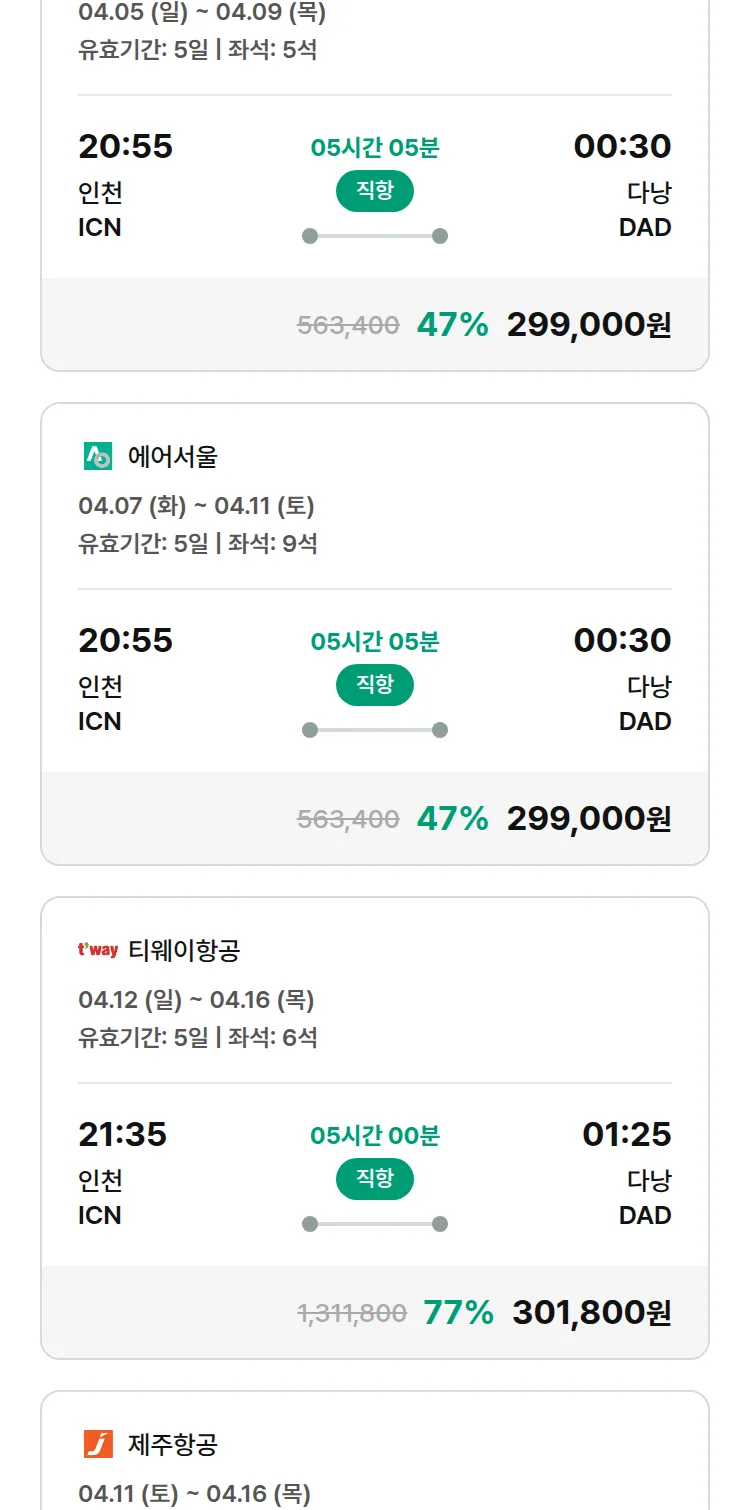The image size is (750, 1510).
Task: Click the 직항 badge on the t'way card
Action: click(374, 1179)
